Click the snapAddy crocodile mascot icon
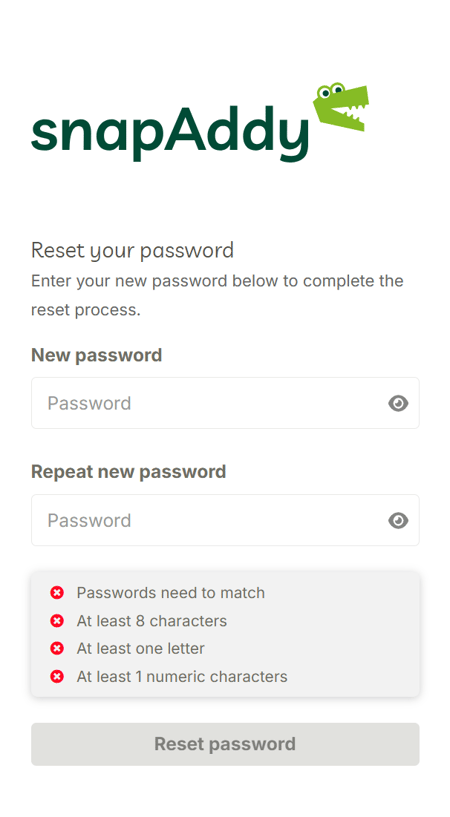Viewport: 450px width, 817px height. (341, 107)
